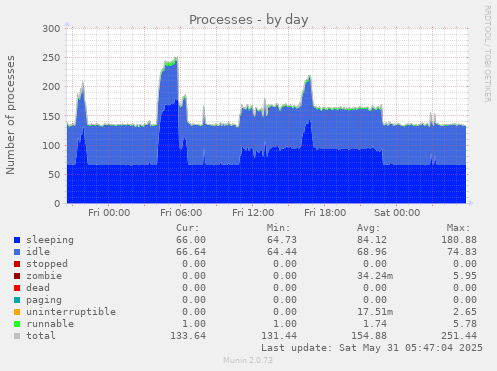
Task: Click the stopped legend color swatch
Action: click(x=17, y=264)
